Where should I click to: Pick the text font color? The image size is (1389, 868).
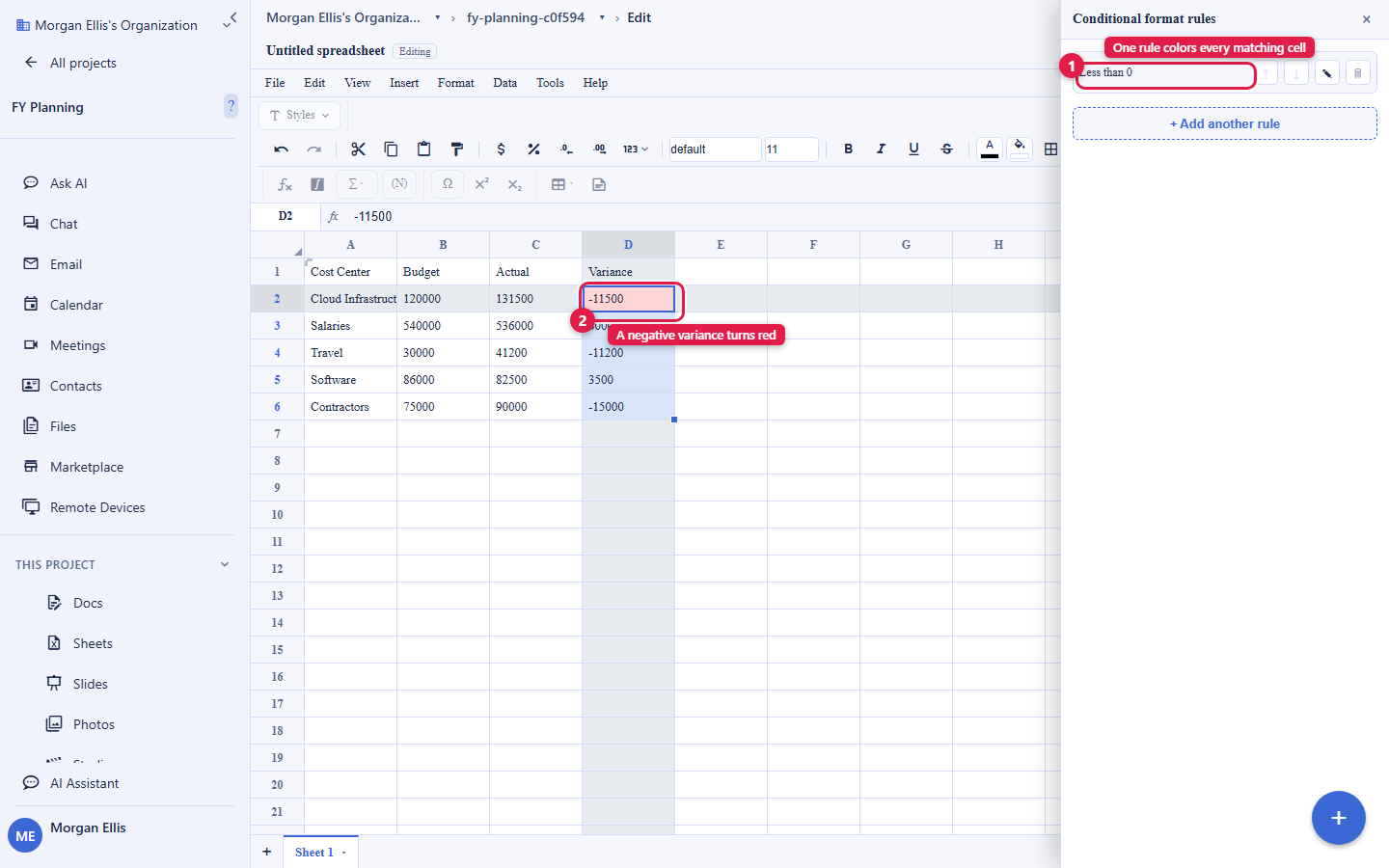click(x=990, y=149)
